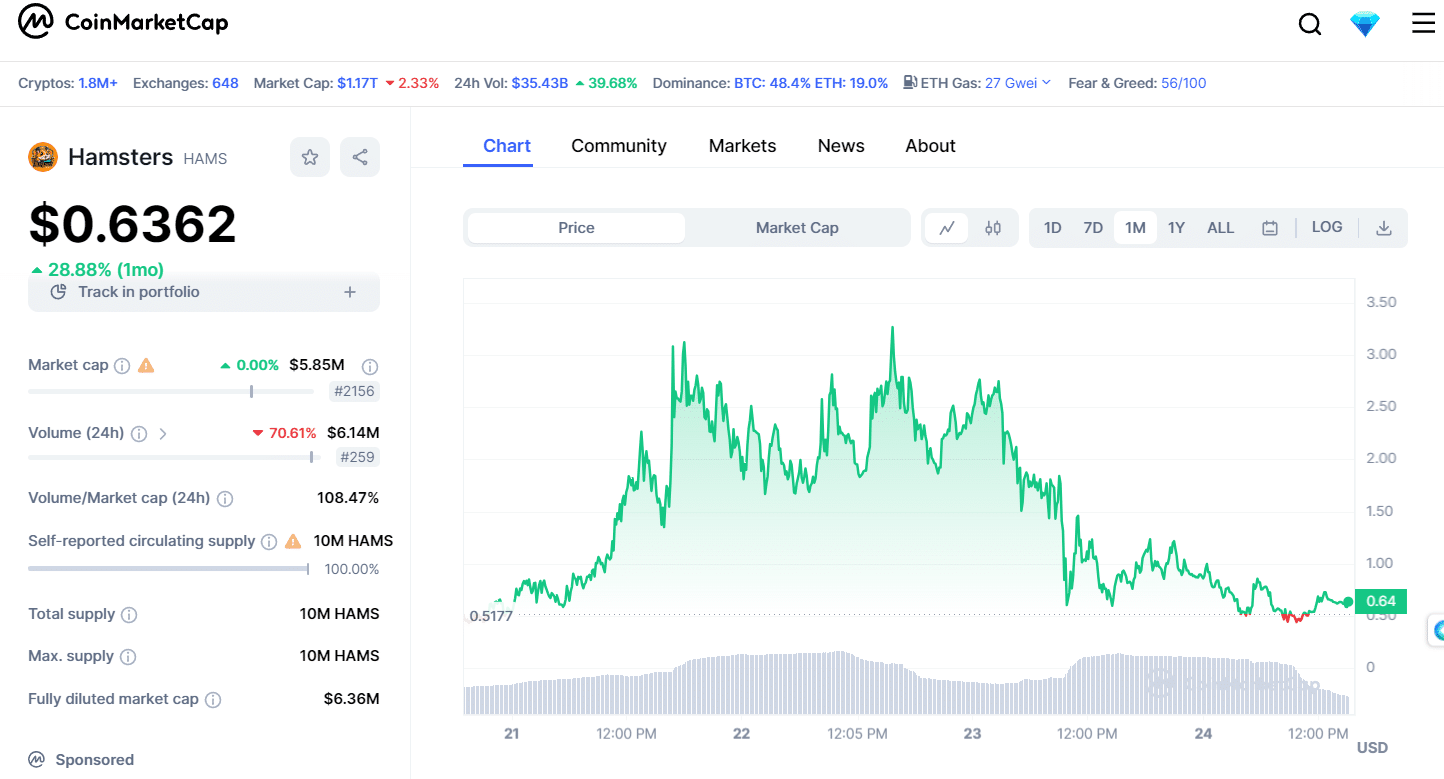Click the Fear & Greed 56/100 link
Image resolution: width=1444 pixels, height=779 pixels.
(x=1183, y=83)
